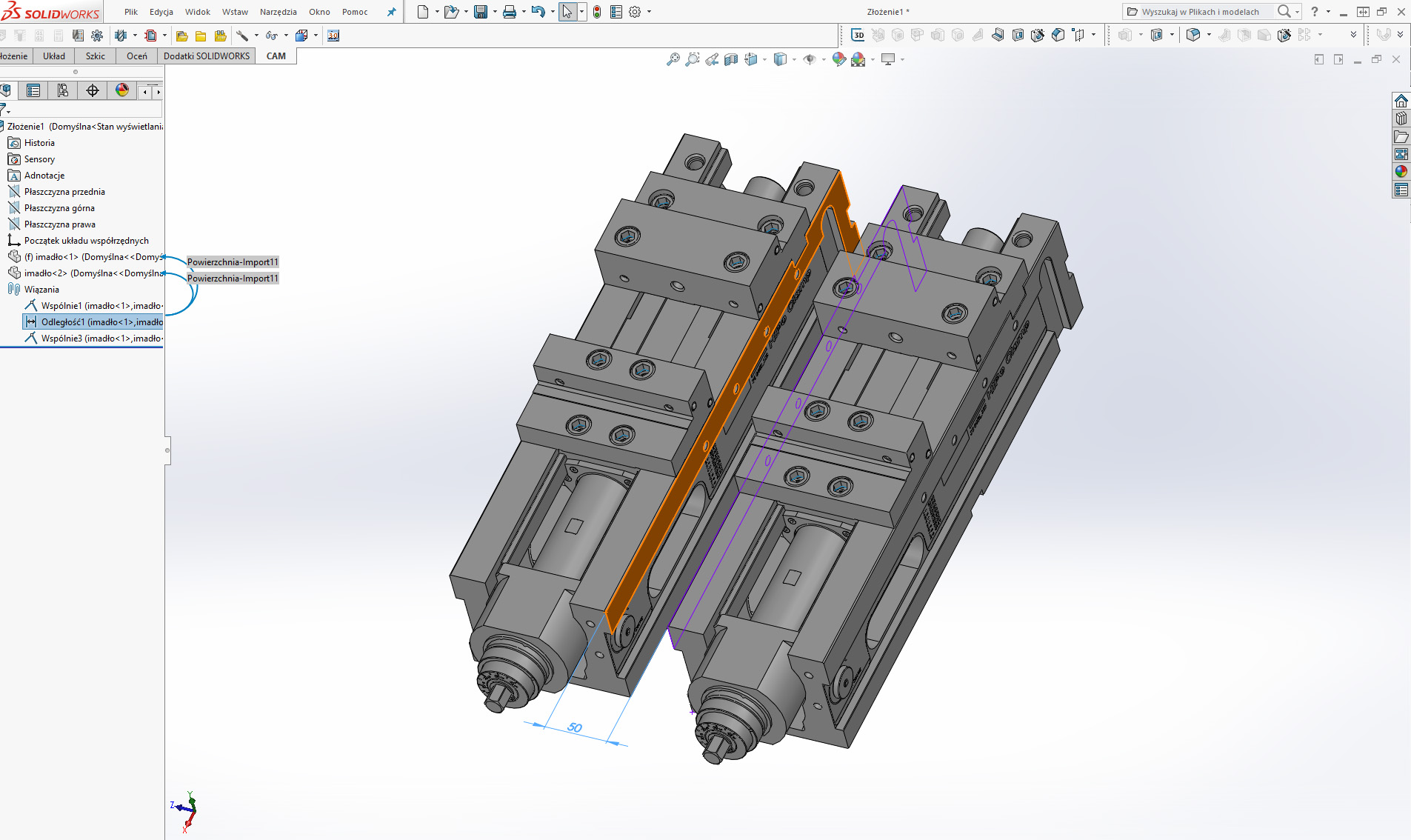Open the Narzędzia menu
This screenshot has width=1411, height=840.
point(278,12)
